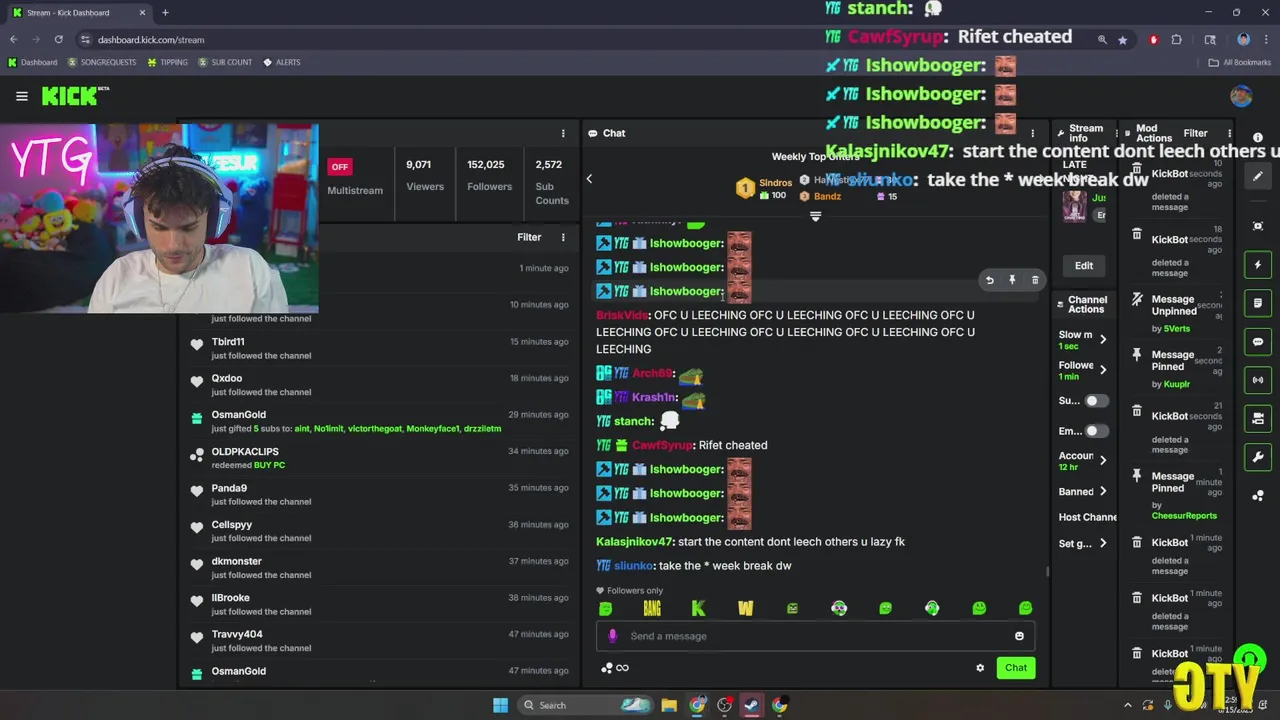Select the chat bubble icon in right sidebar
The height and width of the screenshot is (720, 1280).
point(1258,342)
